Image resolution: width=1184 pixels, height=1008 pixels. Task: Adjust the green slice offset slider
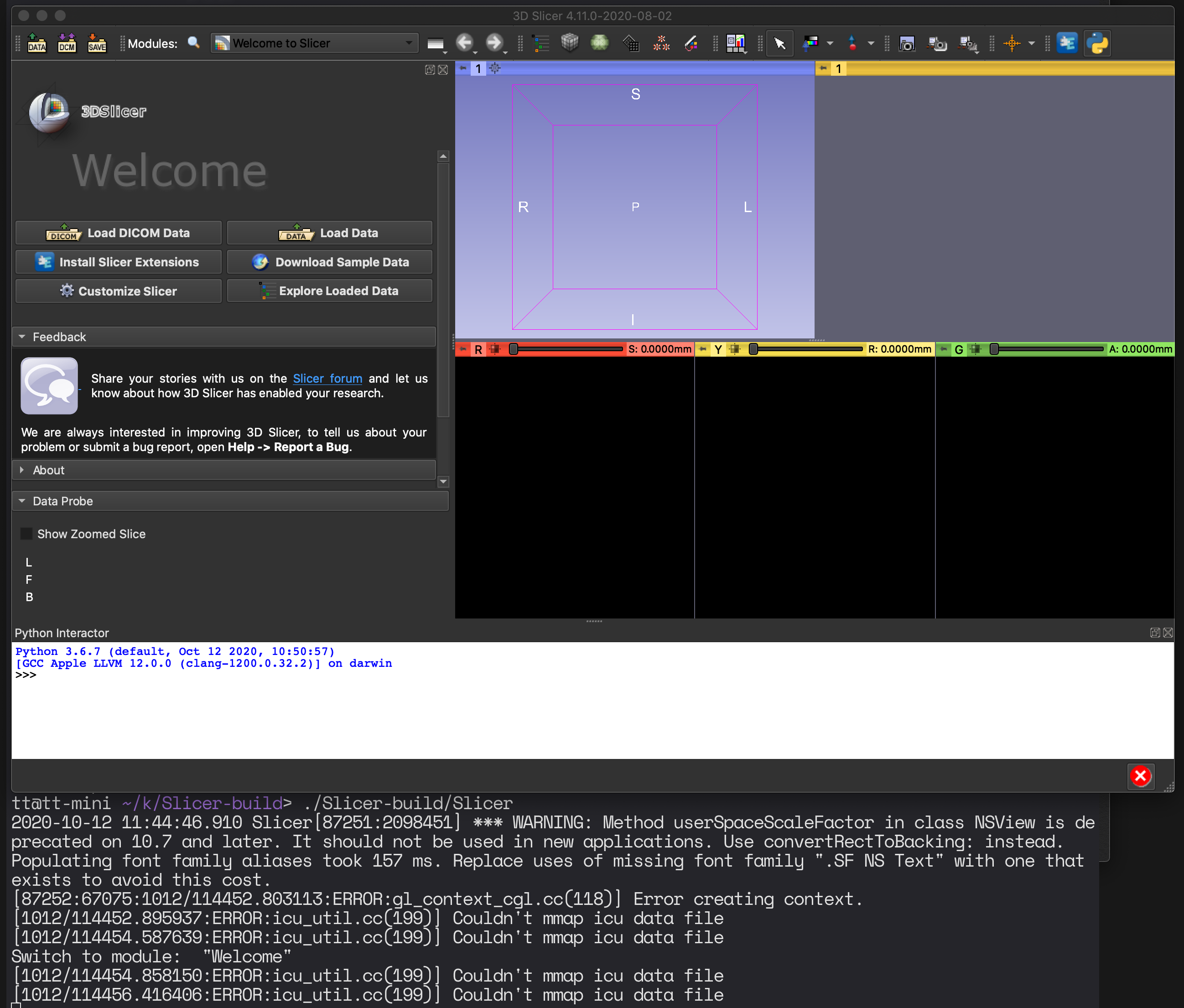click(x=1049, y=348)
